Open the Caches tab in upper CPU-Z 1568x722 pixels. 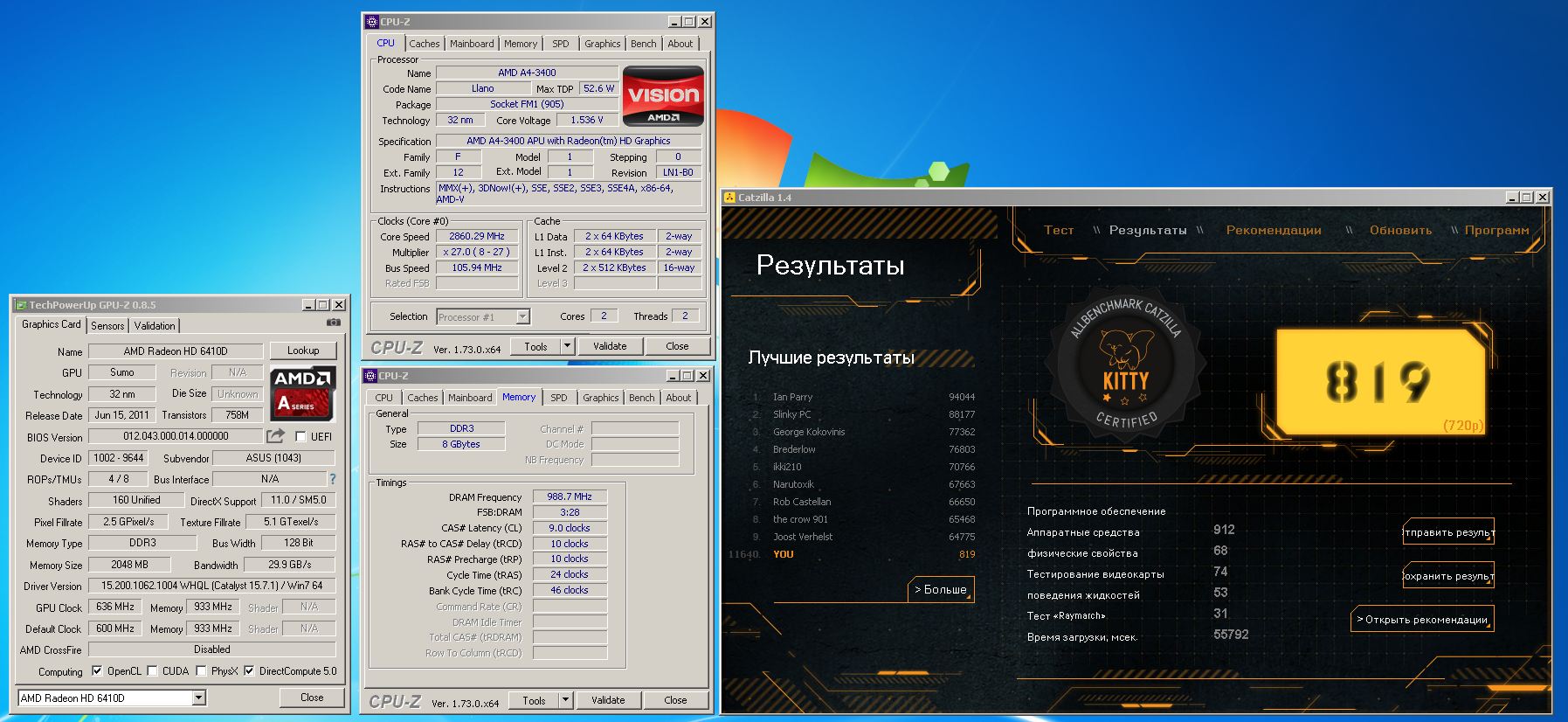[425, 44]
